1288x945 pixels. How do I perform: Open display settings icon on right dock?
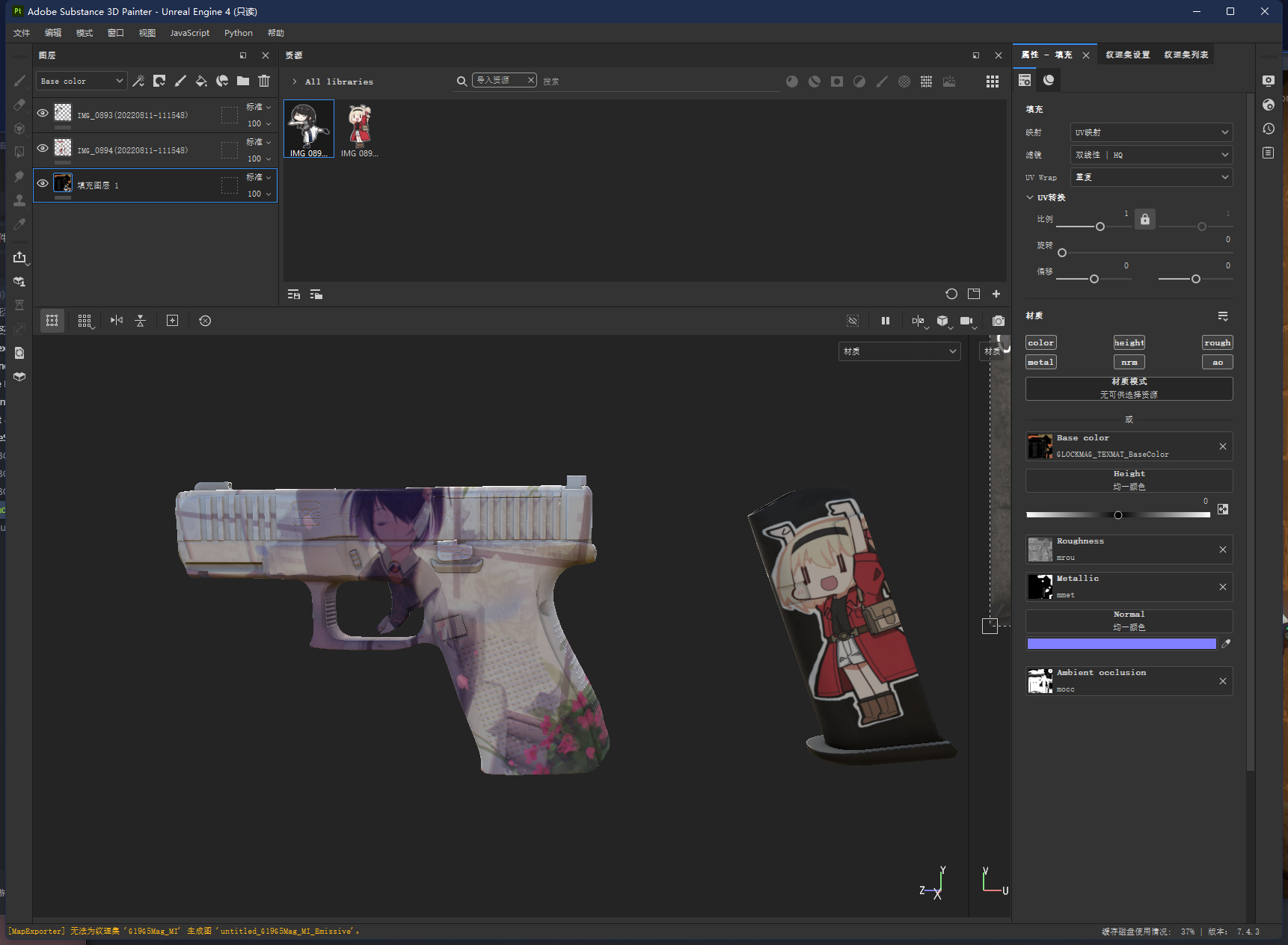point(1269,81)
